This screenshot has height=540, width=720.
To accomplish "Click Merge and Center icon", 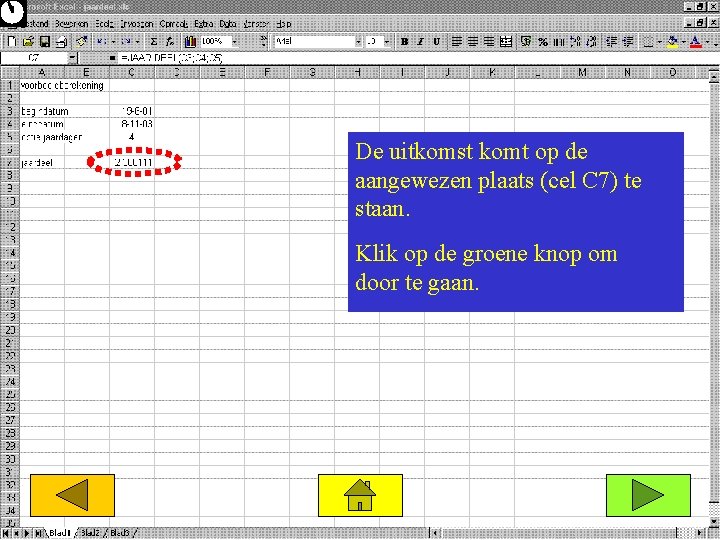I will 506,42.
